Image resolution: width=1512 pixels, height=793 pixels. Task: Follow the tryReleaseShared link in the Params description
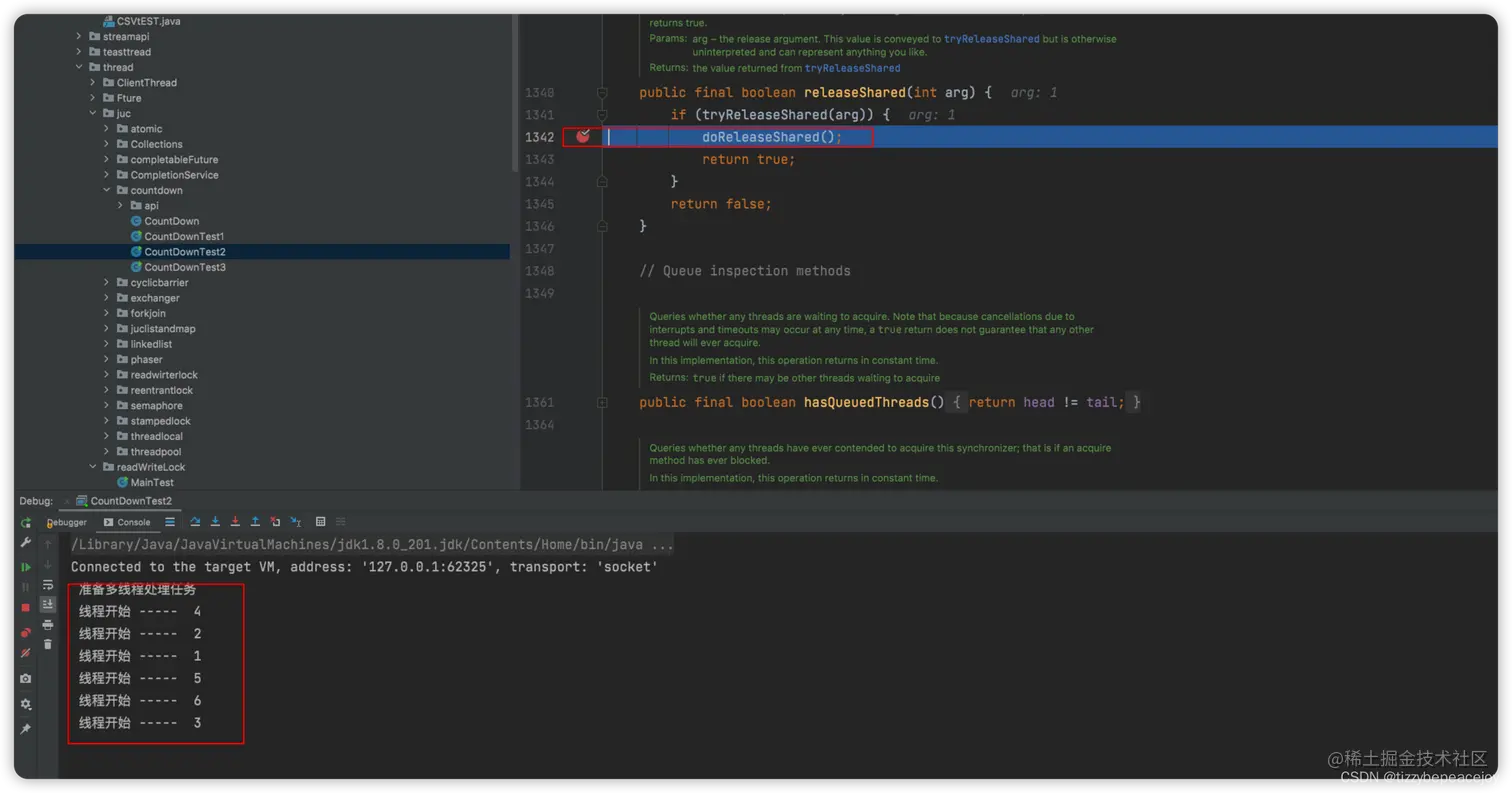click(992, 39)
